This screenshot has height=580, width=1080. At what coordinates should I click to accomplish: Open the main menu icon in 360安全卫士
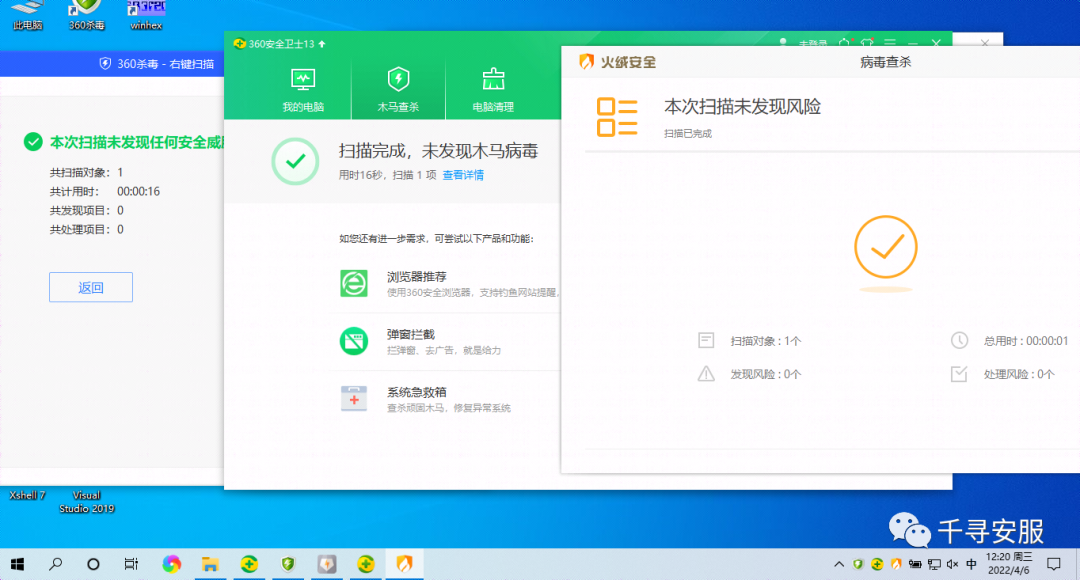point(890,43)
